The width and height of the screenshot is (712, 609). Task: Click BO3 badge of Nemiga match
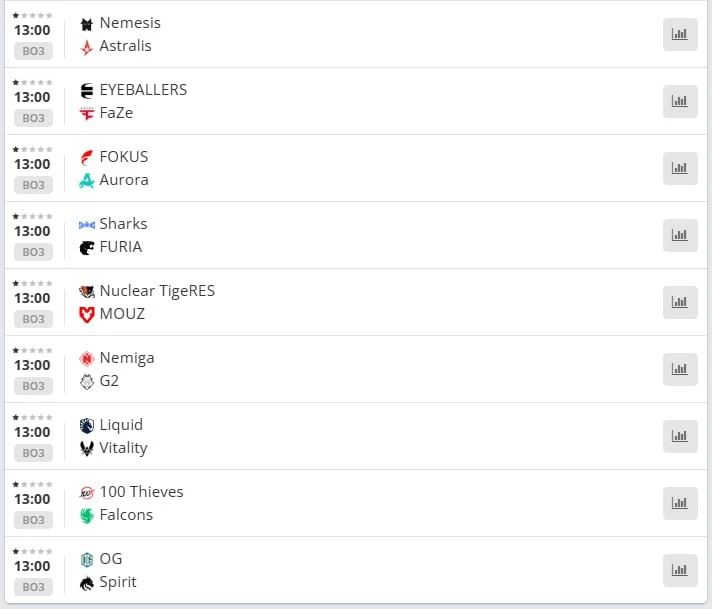click(33, 386)
